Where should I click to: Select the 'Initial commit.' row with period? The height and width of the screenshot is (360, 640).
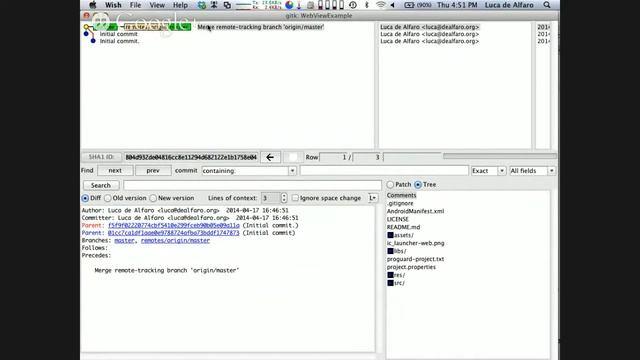[x=119, y=41]
